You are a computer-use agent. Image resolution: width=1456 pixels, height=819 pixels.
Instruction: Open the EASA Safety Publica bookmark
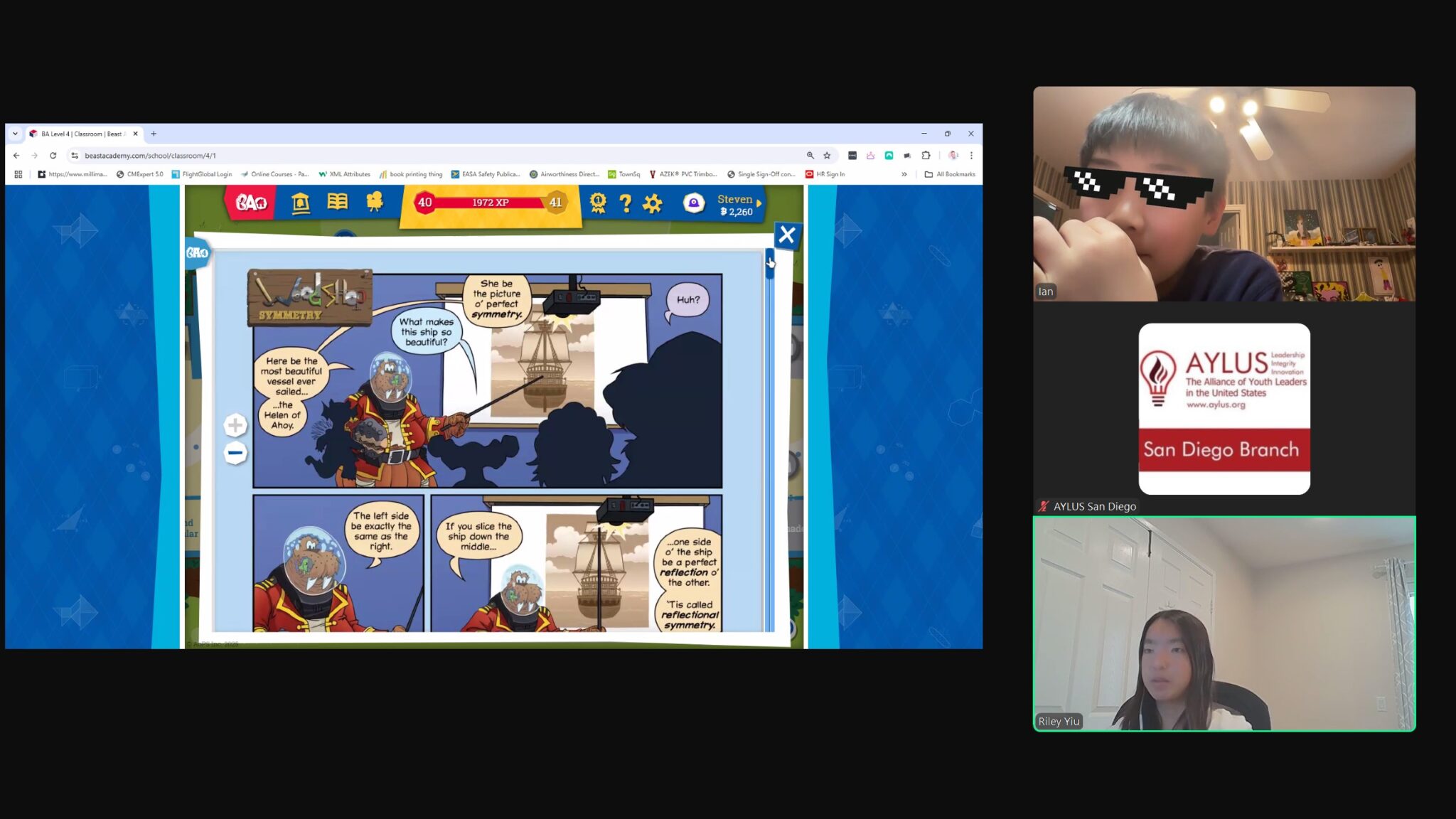(x=486, y=174)
